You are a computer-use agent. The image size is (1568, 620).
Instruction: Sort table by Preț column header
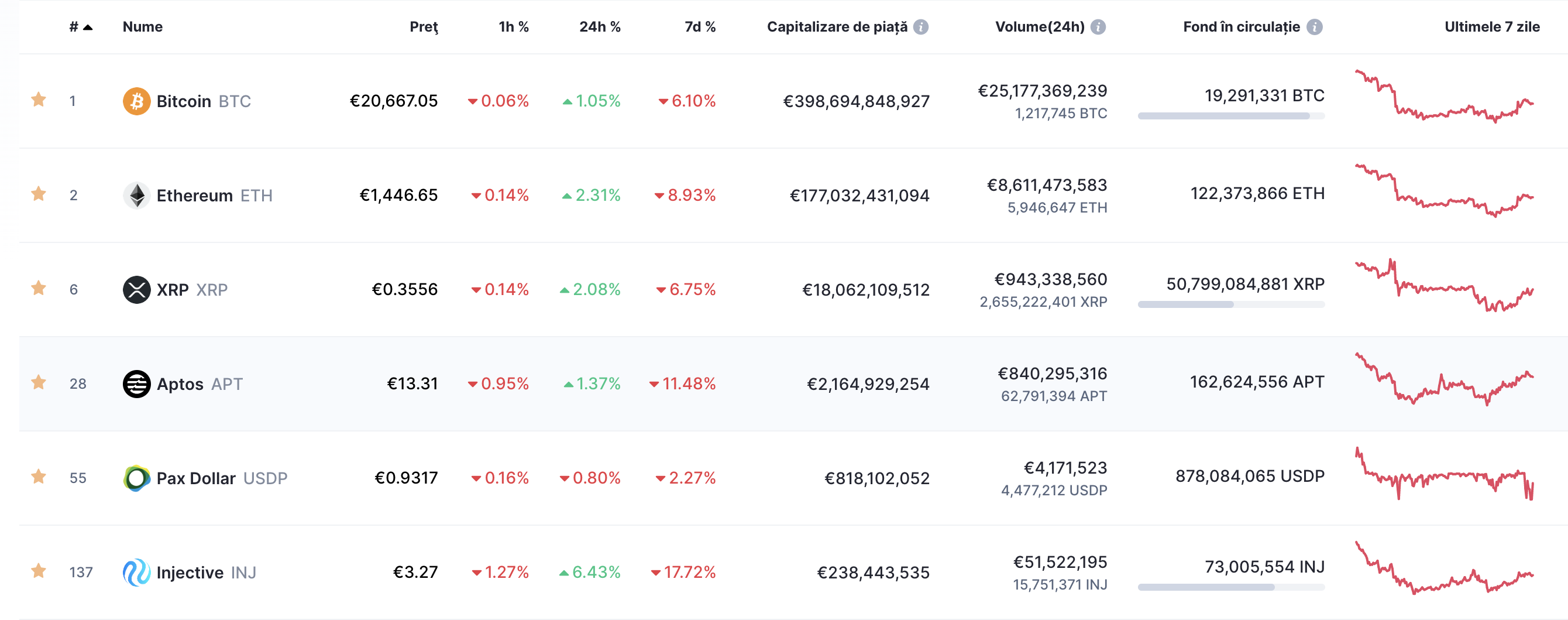point(423,27)
